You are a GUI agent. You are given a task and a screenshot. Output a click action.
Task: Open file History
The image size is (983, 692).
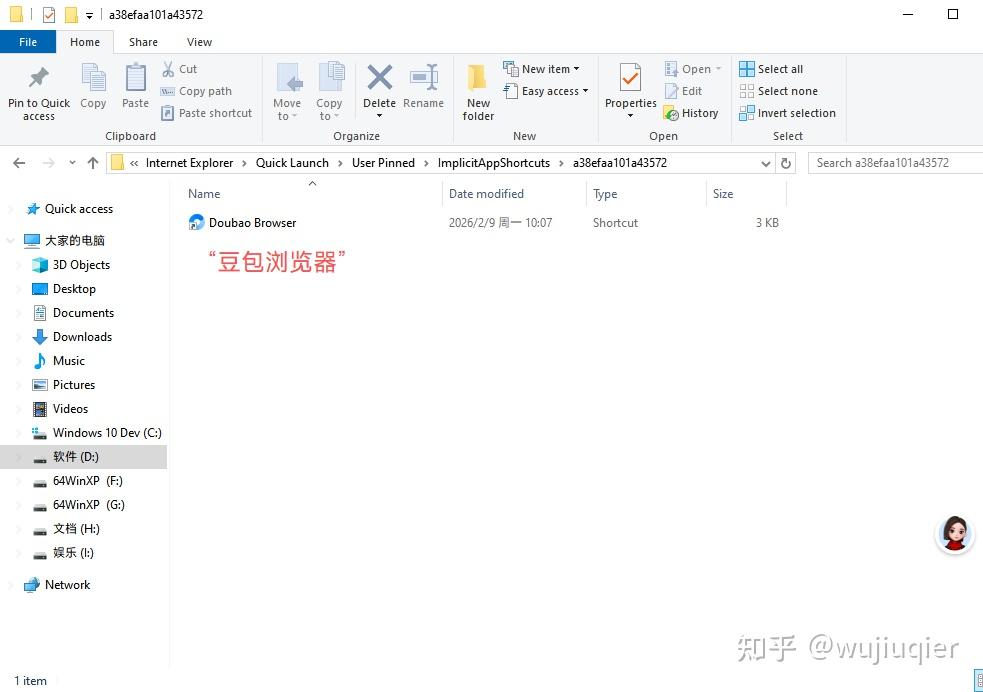pyautogui.click(x=691, y=113)
